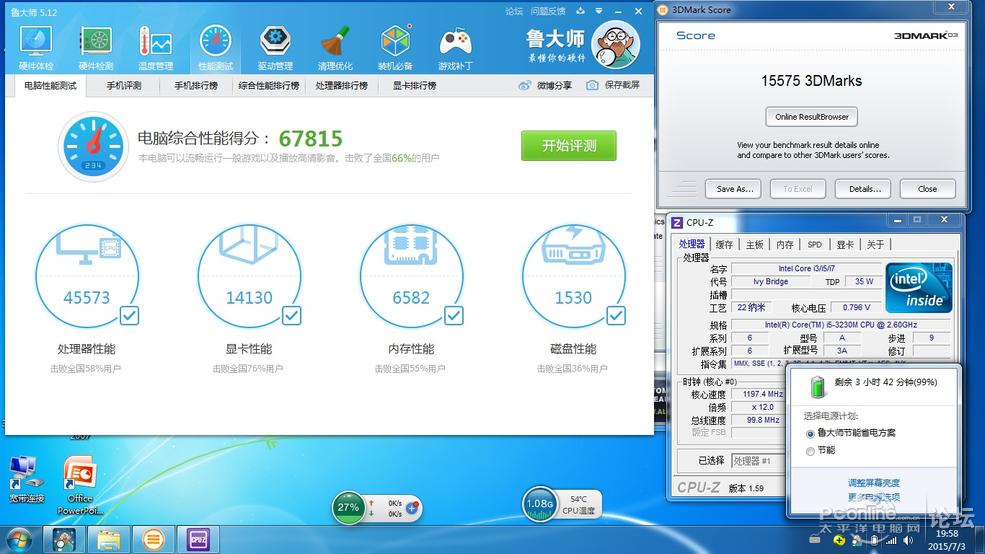Open the 宽带连接 desktop shortcut
This screenshot has height=554, width=985.
click(26, 480)
